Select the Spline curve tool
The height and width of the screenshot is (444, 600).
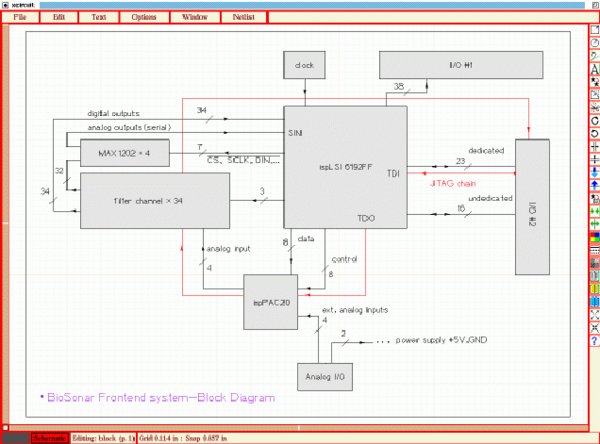(595, 56)
